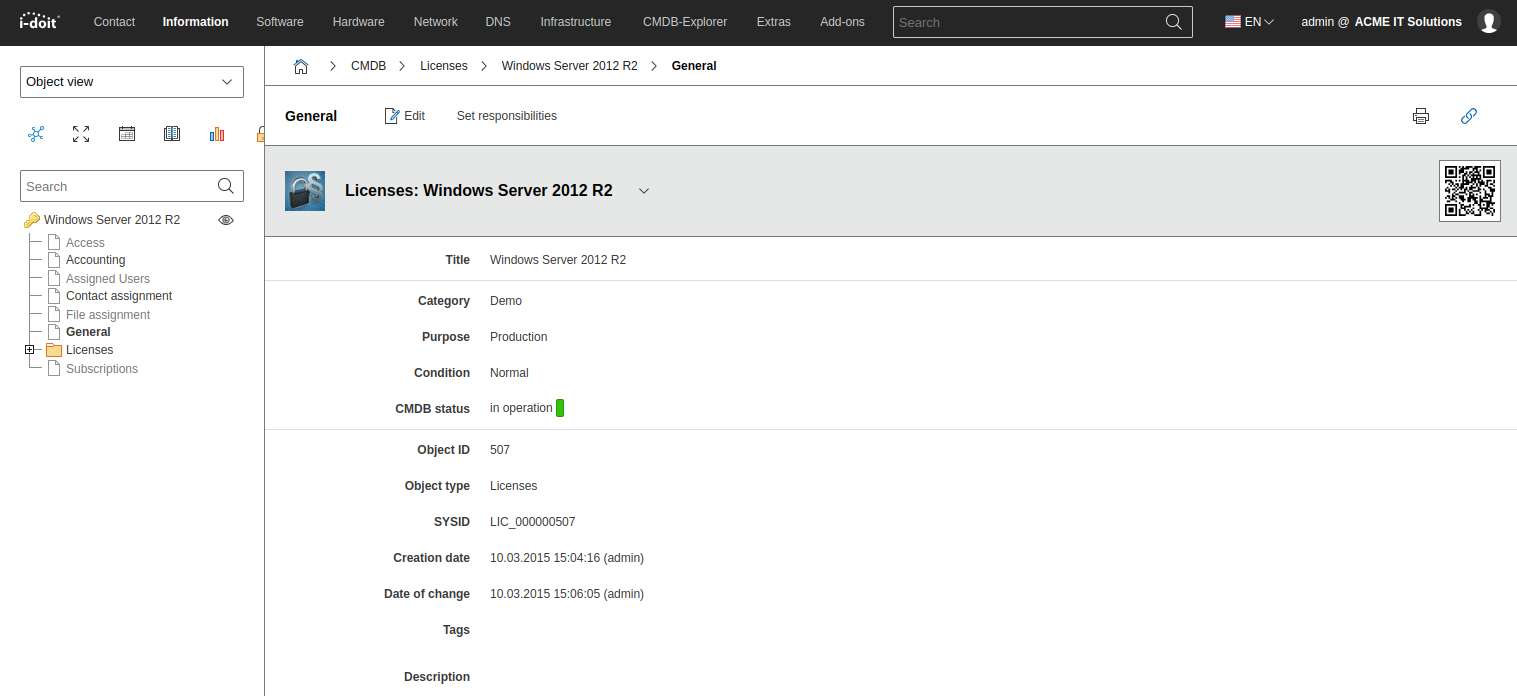Open the Extras menu

tap(774, 21)
